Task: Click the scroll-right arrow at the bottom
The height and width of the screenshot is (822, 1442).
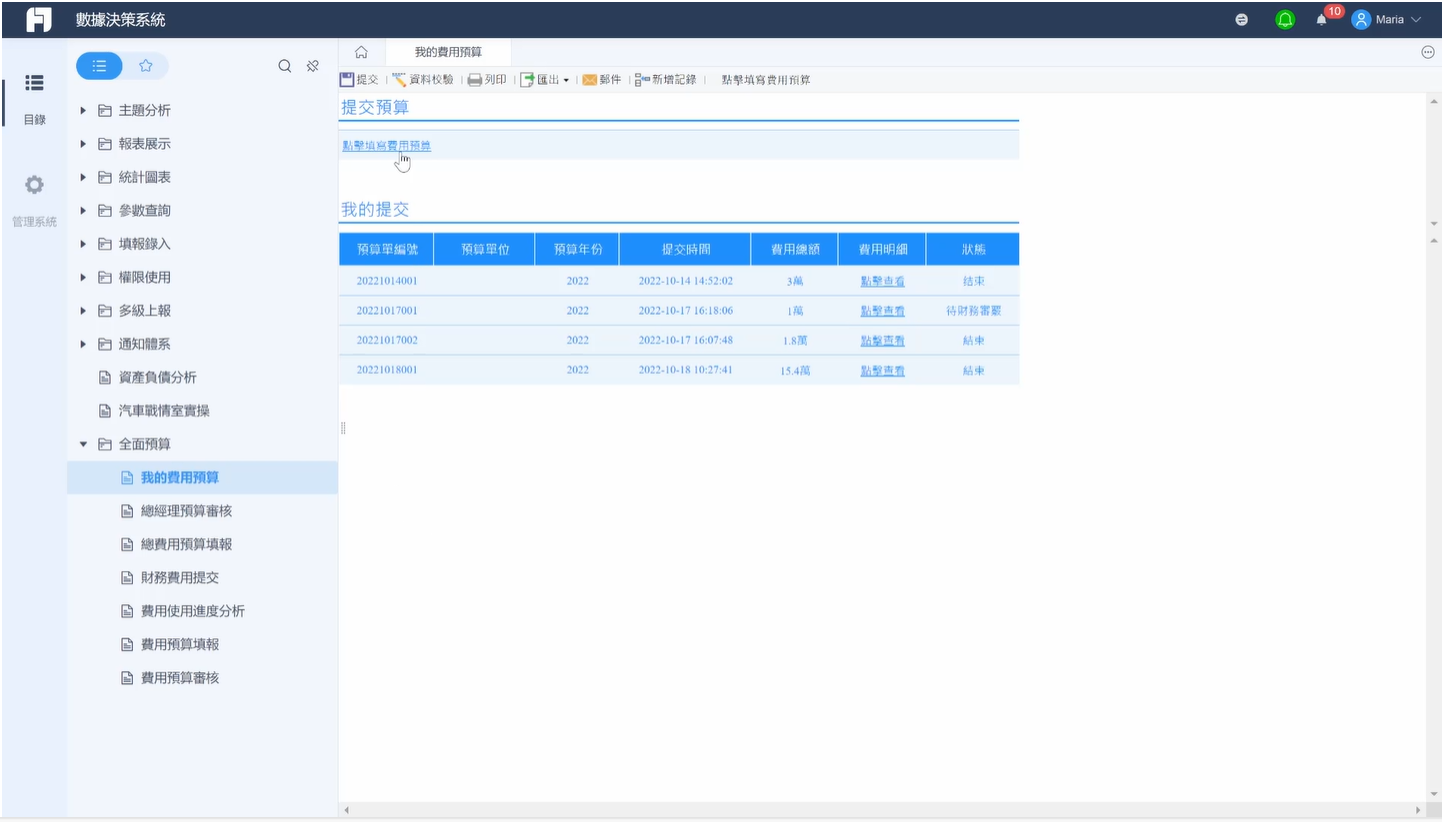Action: [x=1418, y=810]
